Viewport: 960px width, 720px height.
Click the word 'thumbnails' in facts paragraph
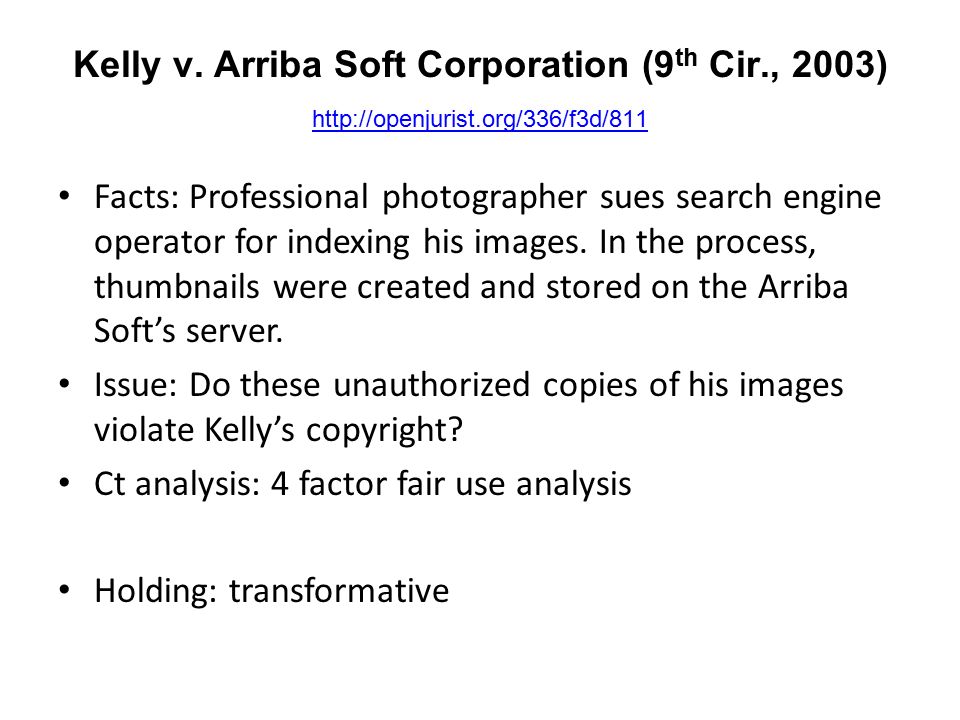pos(177,287)
